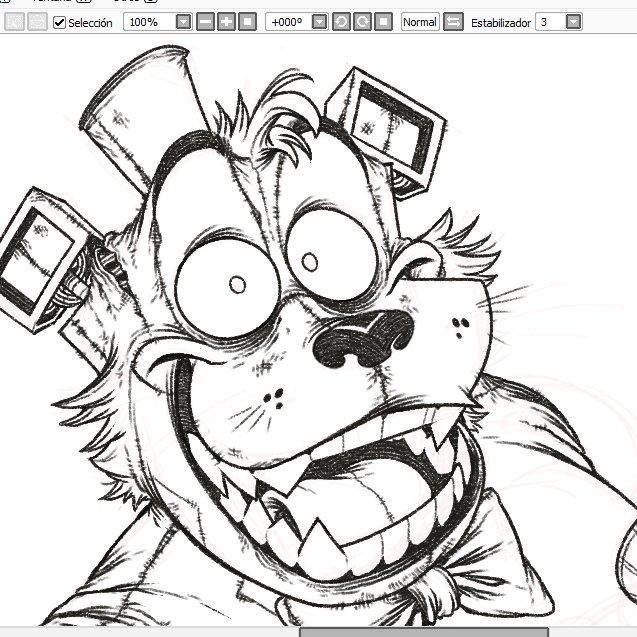
Task: Click the invert selection icon beside Selección
Action: (x=37, y=22)
